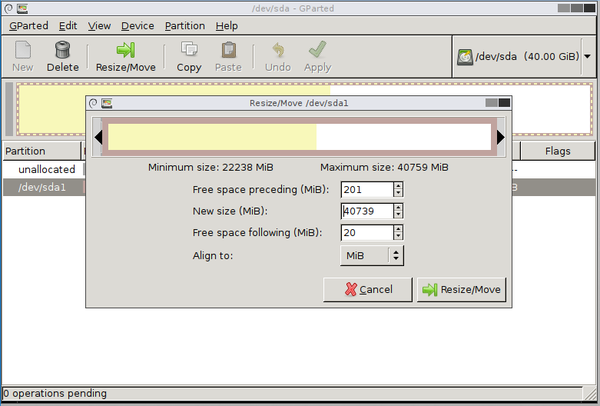Open the Device menu
The width and height of the screenshot is (600, 406).
point(137,26)
